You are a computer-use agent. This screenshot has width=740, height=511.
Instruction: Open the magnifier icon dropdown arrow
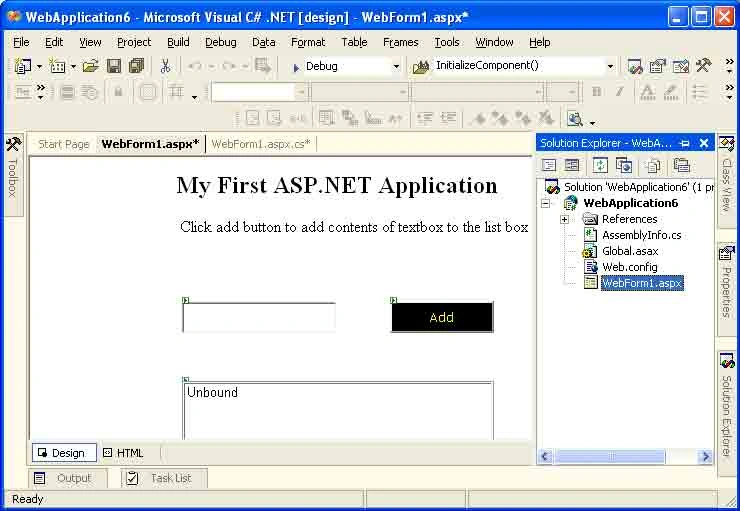coord(592,123)
